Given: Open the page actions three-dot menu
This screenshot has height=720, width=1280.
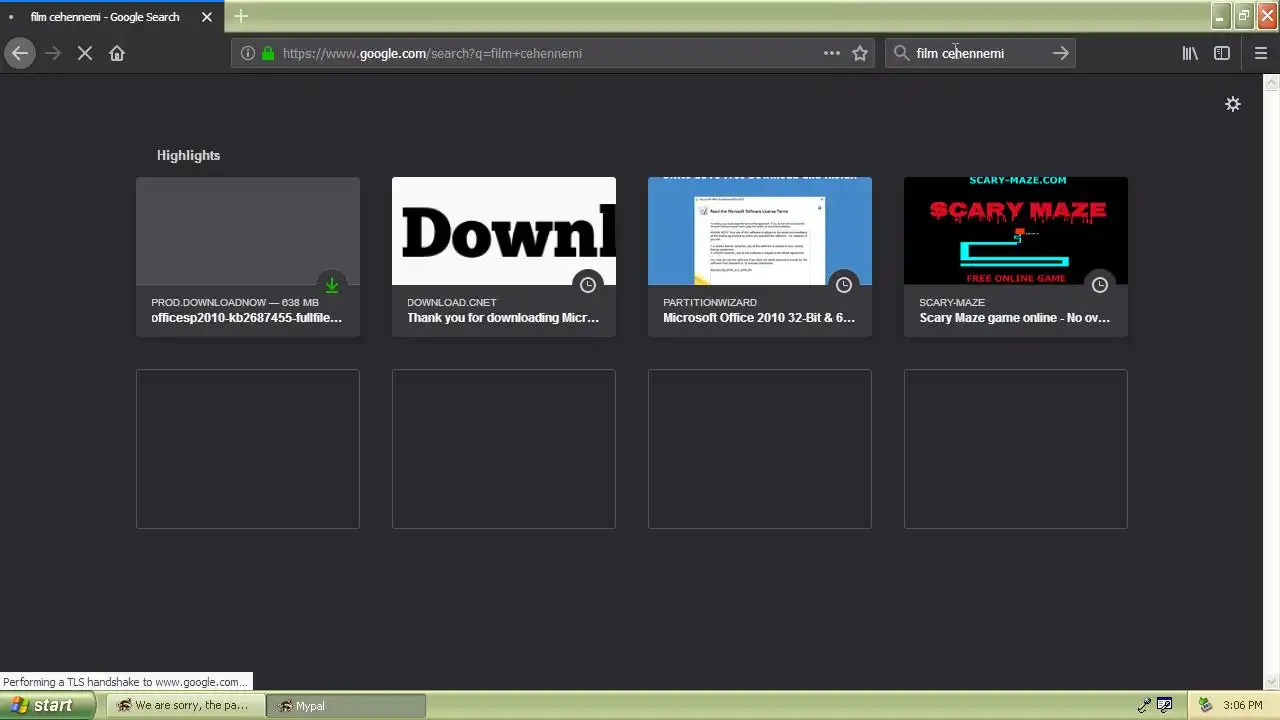Looking at the screenshot, I should [832, 53].
